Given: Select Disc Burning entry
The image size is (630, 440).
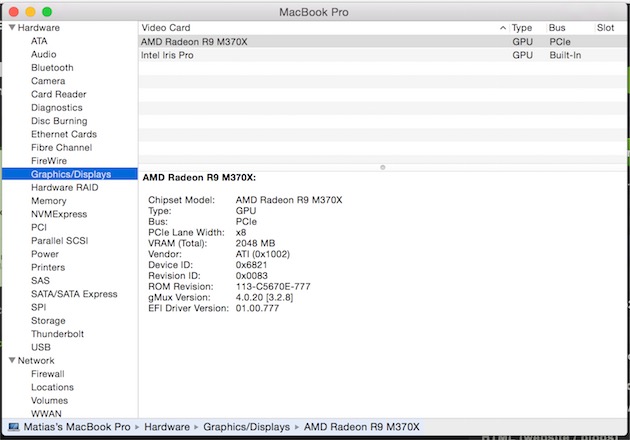Looking at the screenshot, I should tap(59, 121).
